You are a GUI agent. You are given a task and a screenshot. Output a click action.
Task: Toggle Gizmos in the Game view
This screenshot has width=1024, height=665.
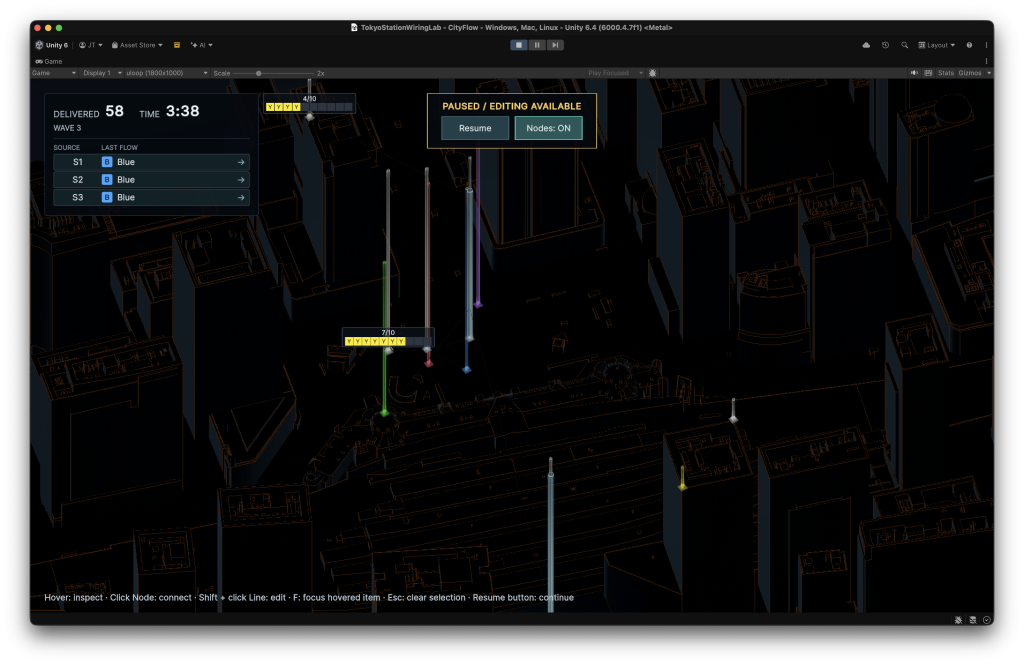(970, 73)
